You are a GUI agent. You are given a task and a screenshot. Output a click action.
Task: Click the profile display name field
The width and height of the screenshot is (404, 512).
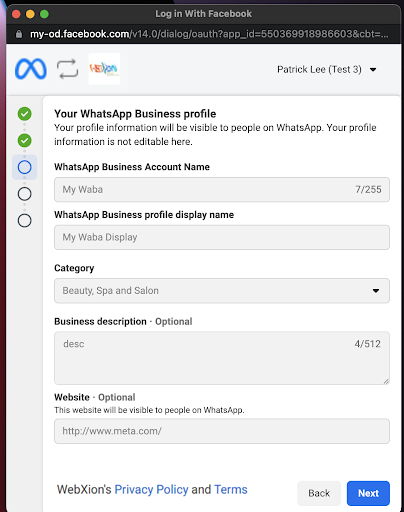(x=222, y=237)
